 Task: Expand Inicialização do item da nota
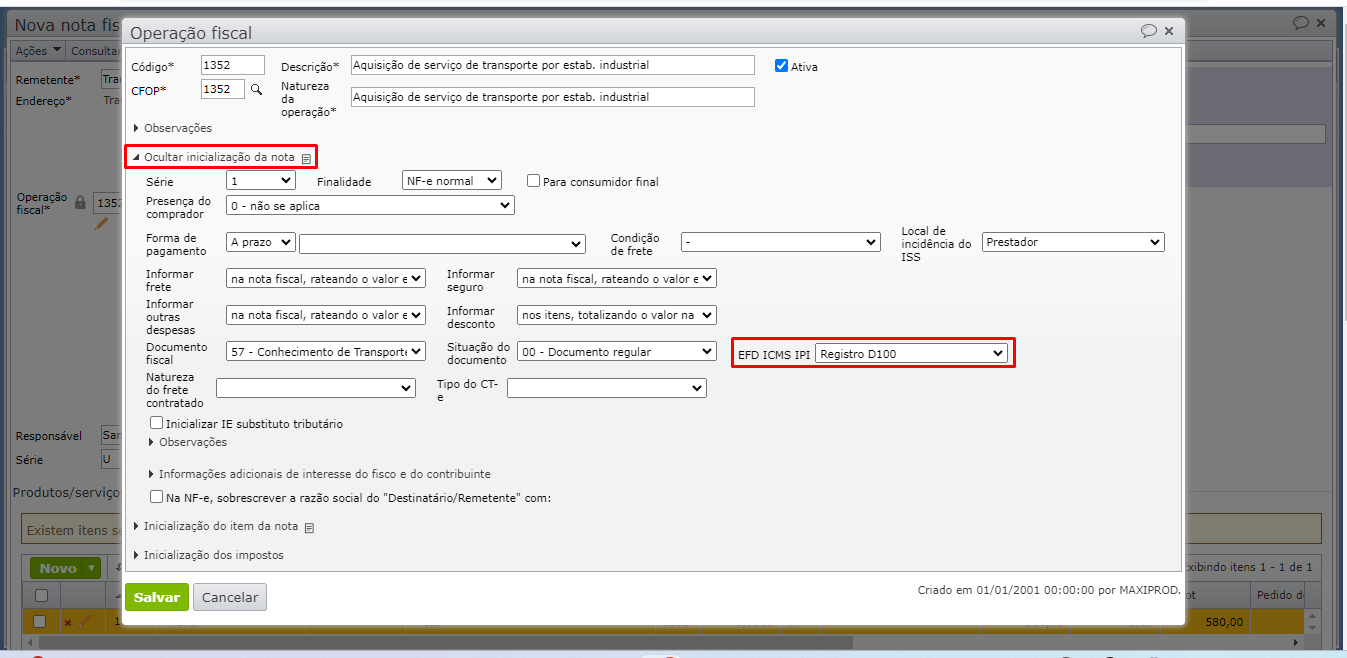pyautogui.click(x=216, y=526)
